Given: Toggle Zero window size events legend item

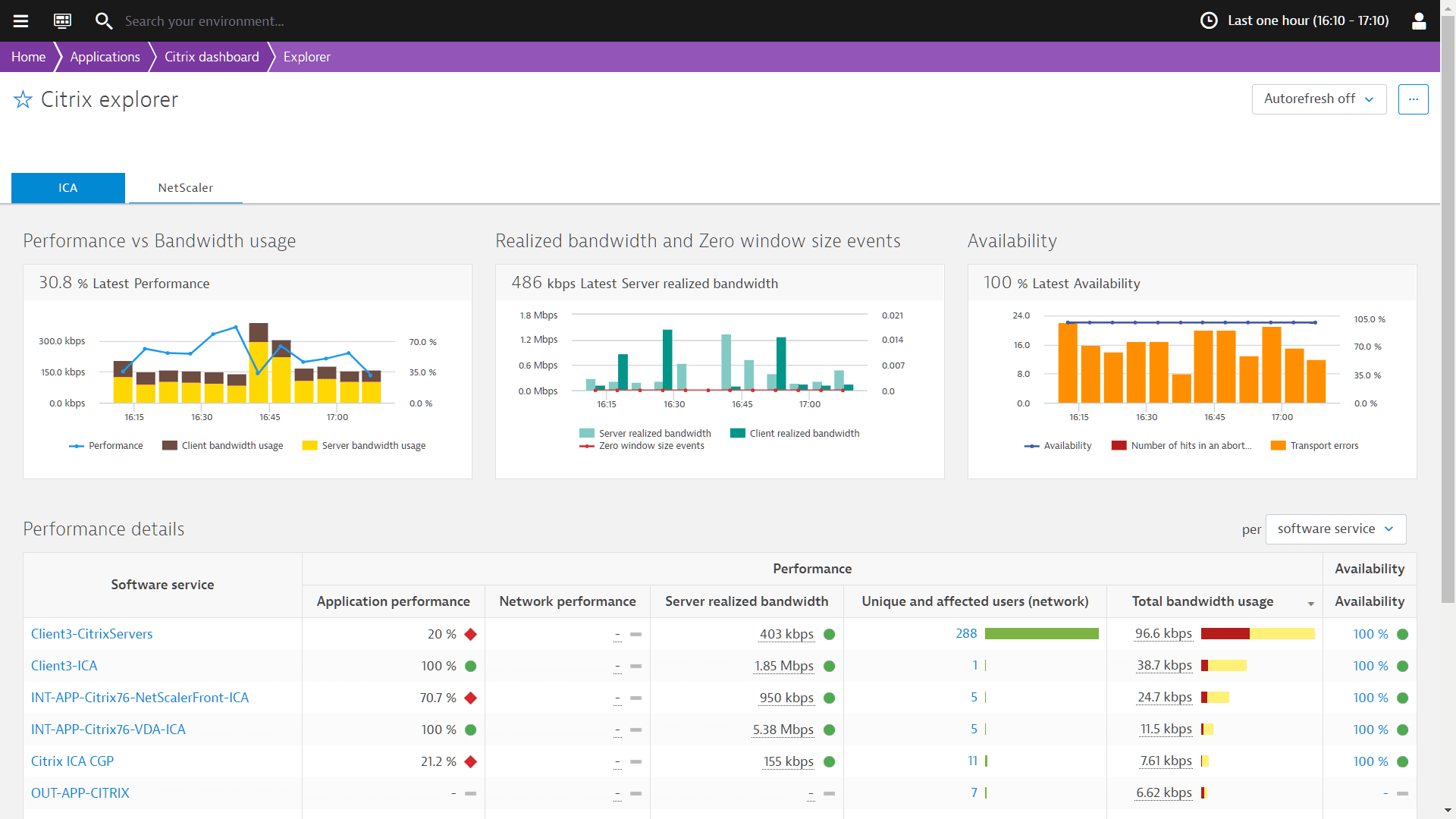Looking at the screenshot, I should (x=642, y=446).
